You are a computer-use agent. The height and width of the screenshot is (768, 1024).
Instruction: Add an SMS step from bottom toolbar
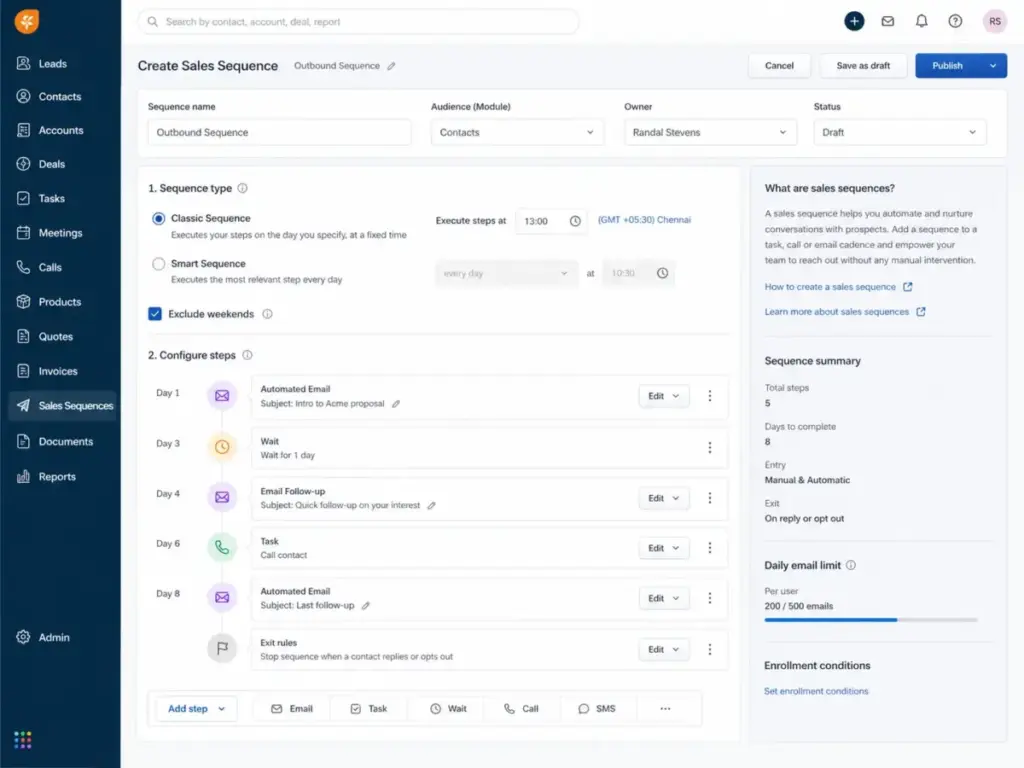[597, 709]
